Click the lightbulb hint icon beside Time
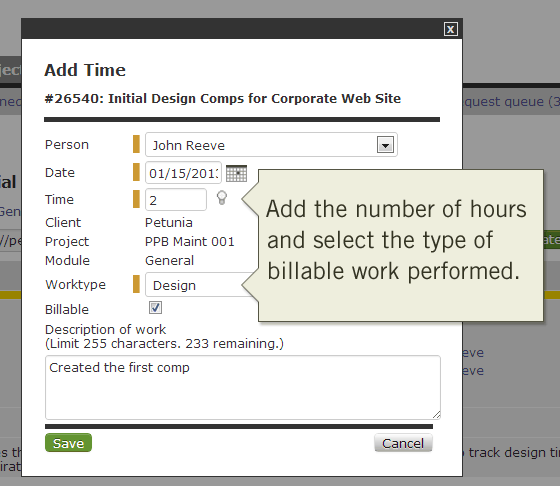The width and height of the screenshot is (560, 486). (x=222, y=197)
